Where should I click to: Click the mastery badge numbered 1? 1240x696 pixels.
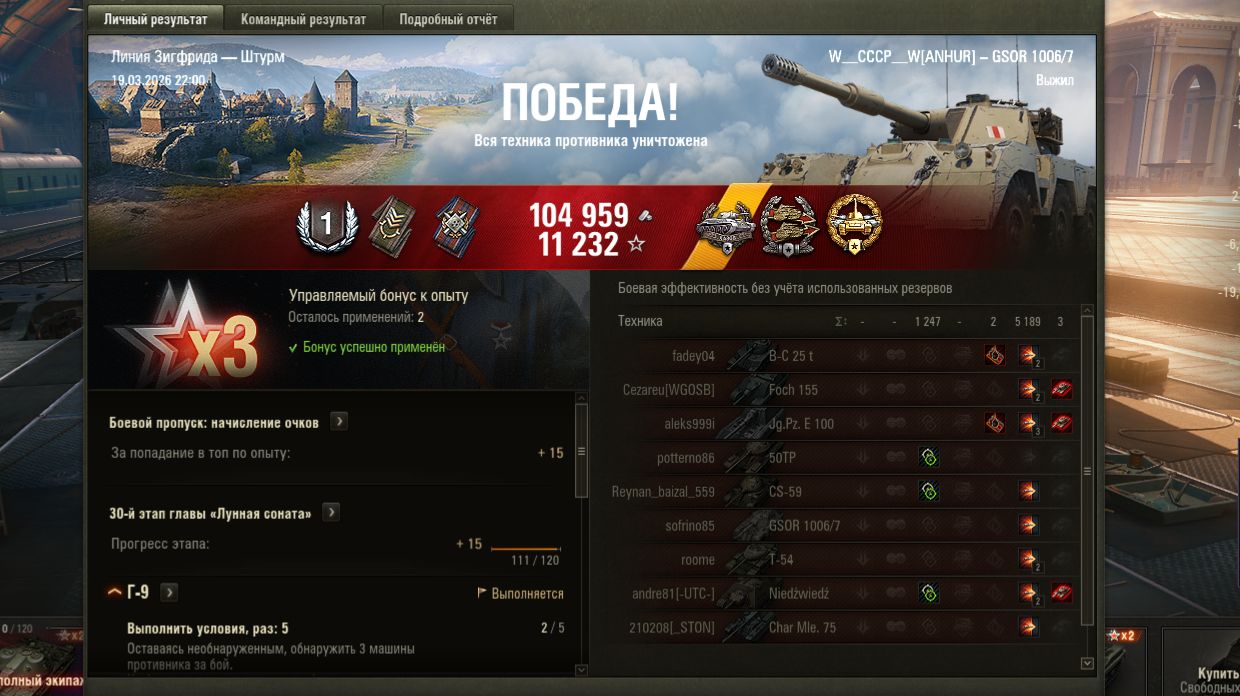[326, 225]
